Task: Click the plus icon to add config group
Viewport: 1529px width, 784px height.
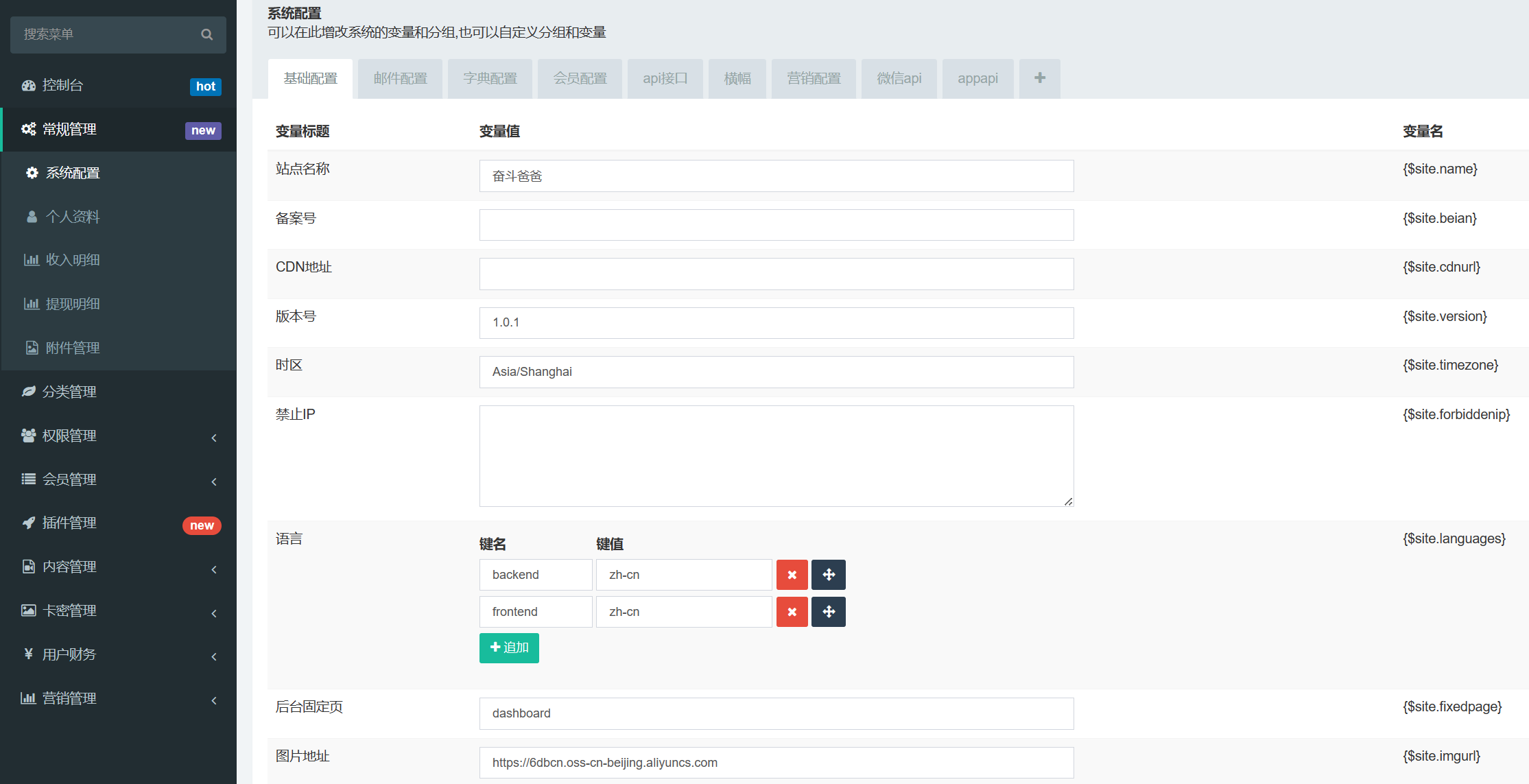Action: (x=1040, y=79)
